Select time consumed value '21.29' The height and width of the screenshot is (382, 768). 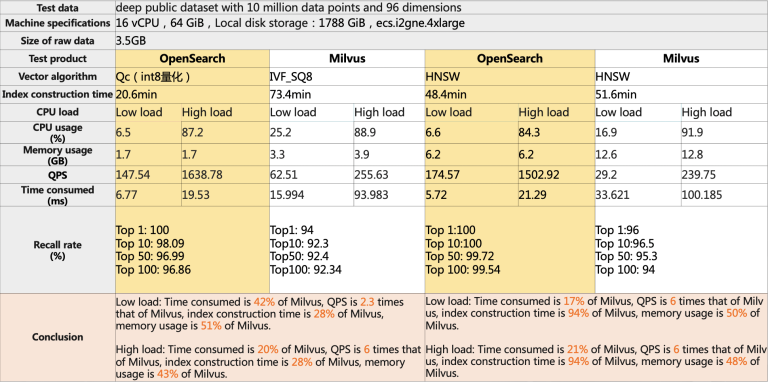(x=533, y=195)
